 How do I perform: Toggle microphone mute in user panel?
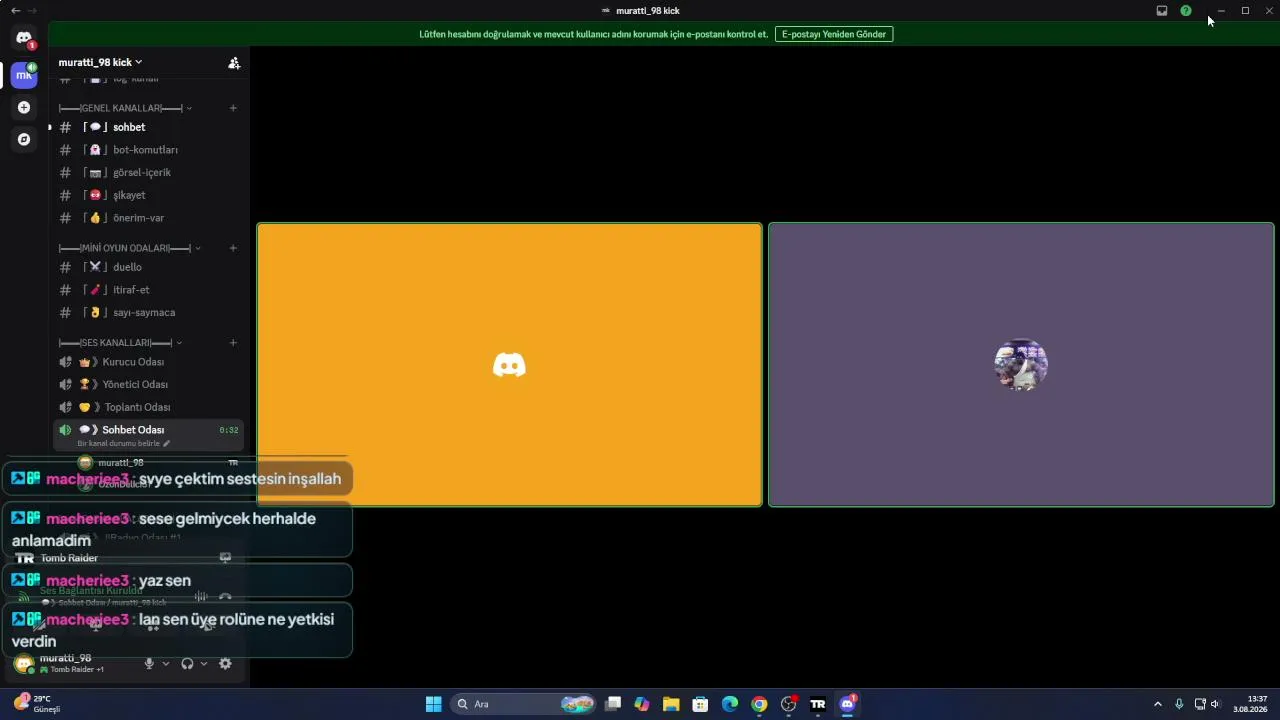tap(149, 663)
